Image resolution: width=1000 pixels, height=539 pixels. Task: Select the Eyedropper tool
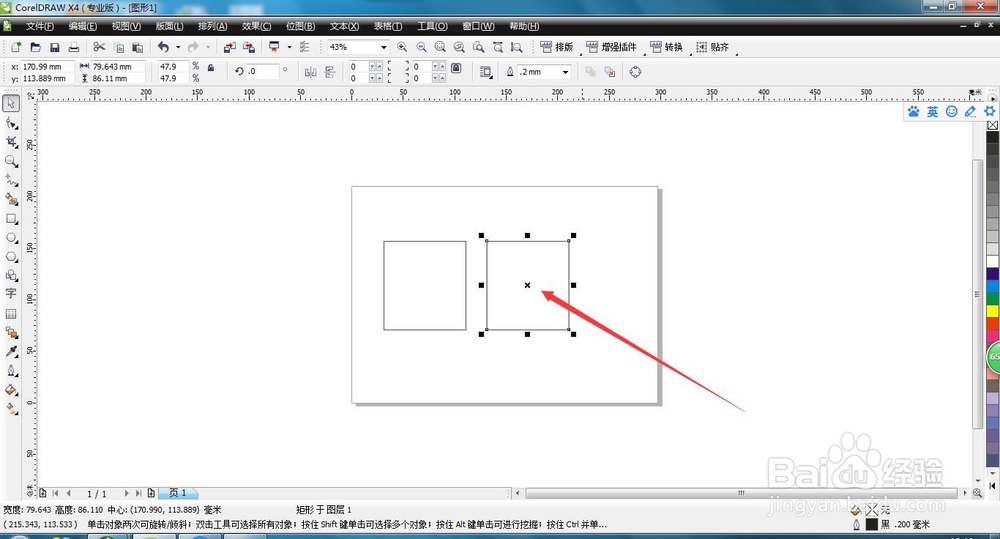11,351
